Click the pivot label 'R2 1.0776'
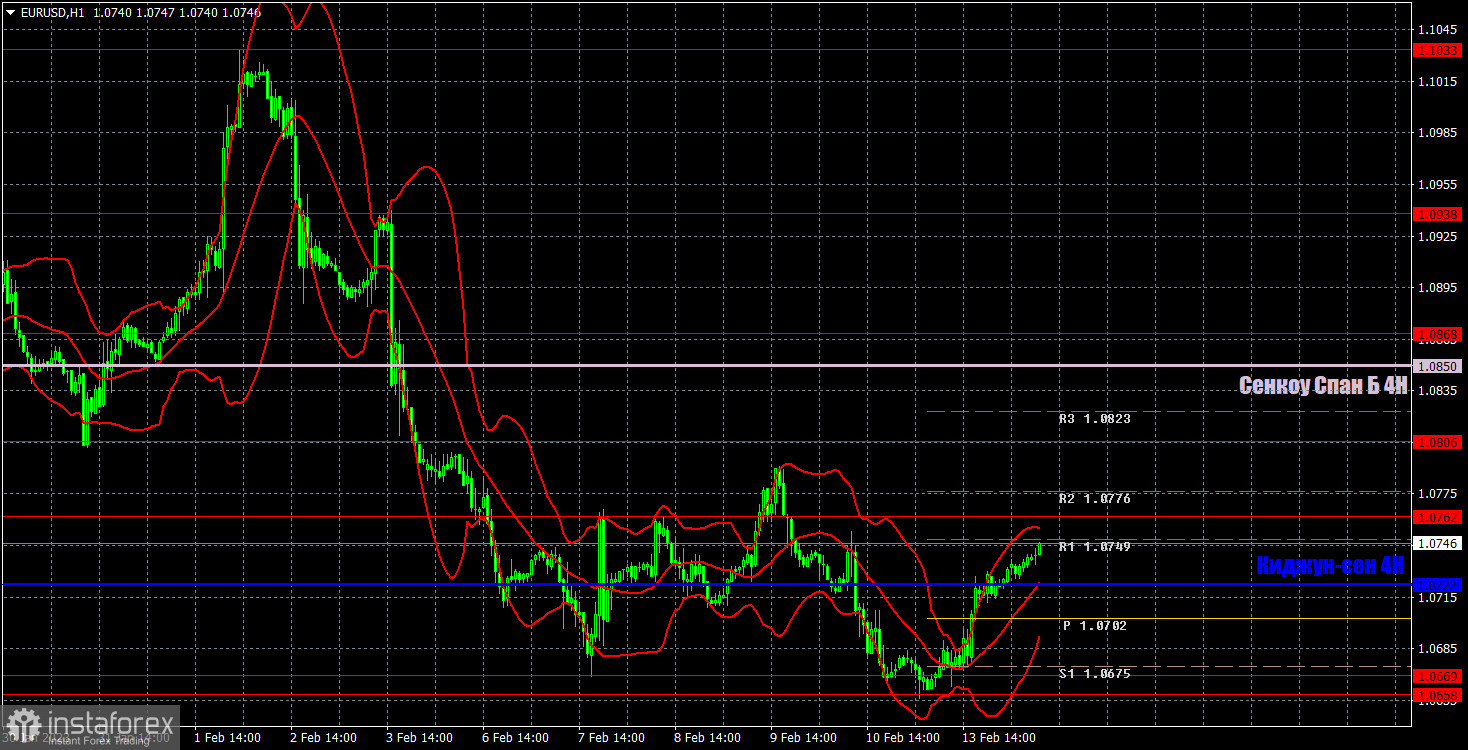1468x750 pixels. click(1095, 498)
